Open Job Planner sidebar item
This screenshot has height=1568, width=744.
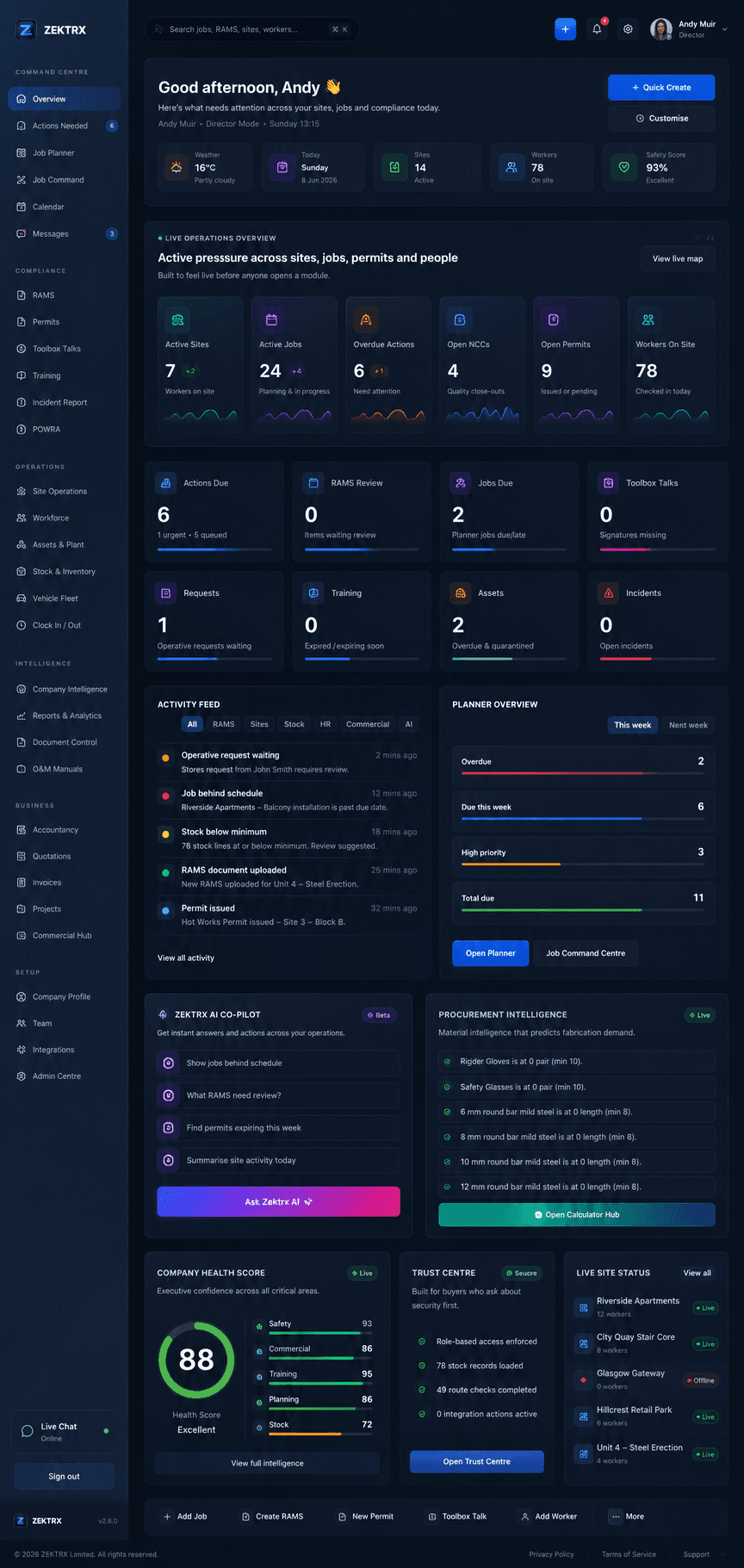(64, 153)
